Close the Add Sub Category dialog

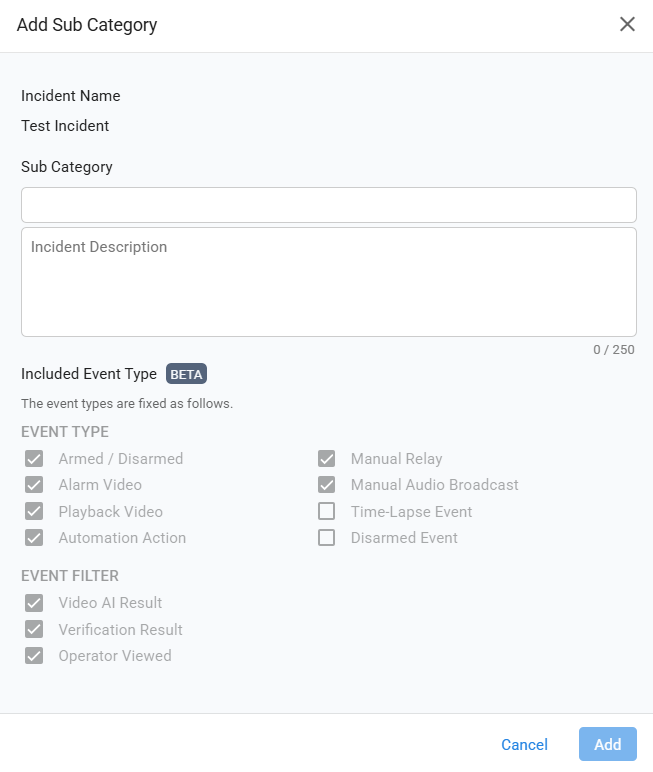point(627,25)
